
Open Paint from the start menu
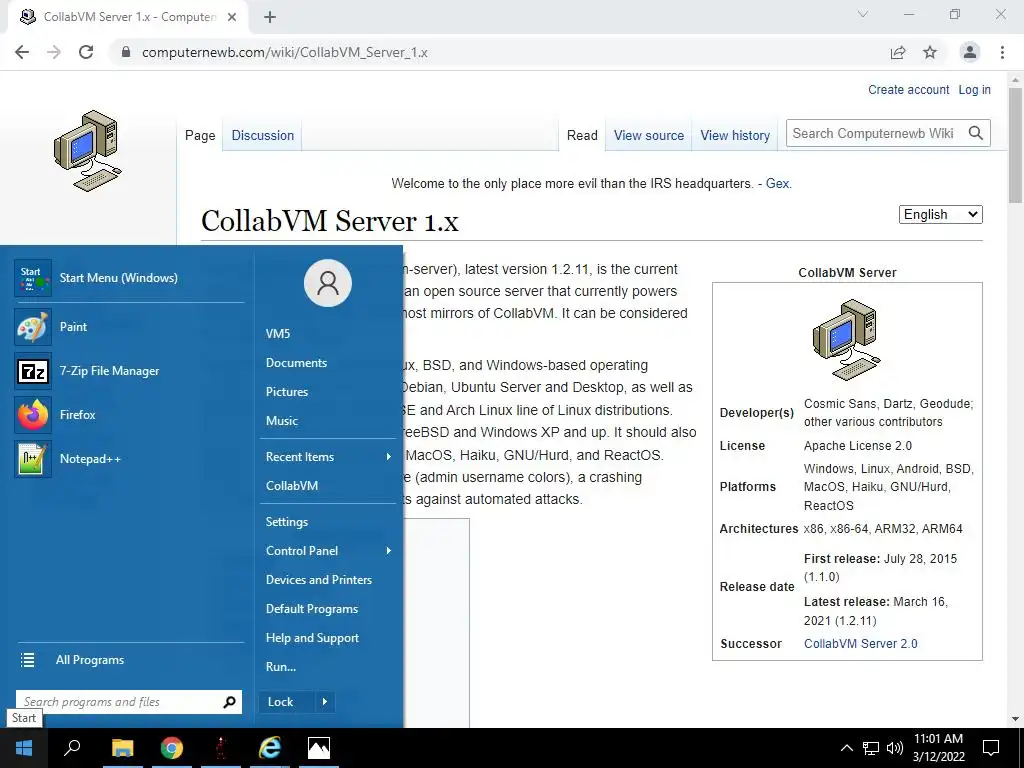point(129,327)
